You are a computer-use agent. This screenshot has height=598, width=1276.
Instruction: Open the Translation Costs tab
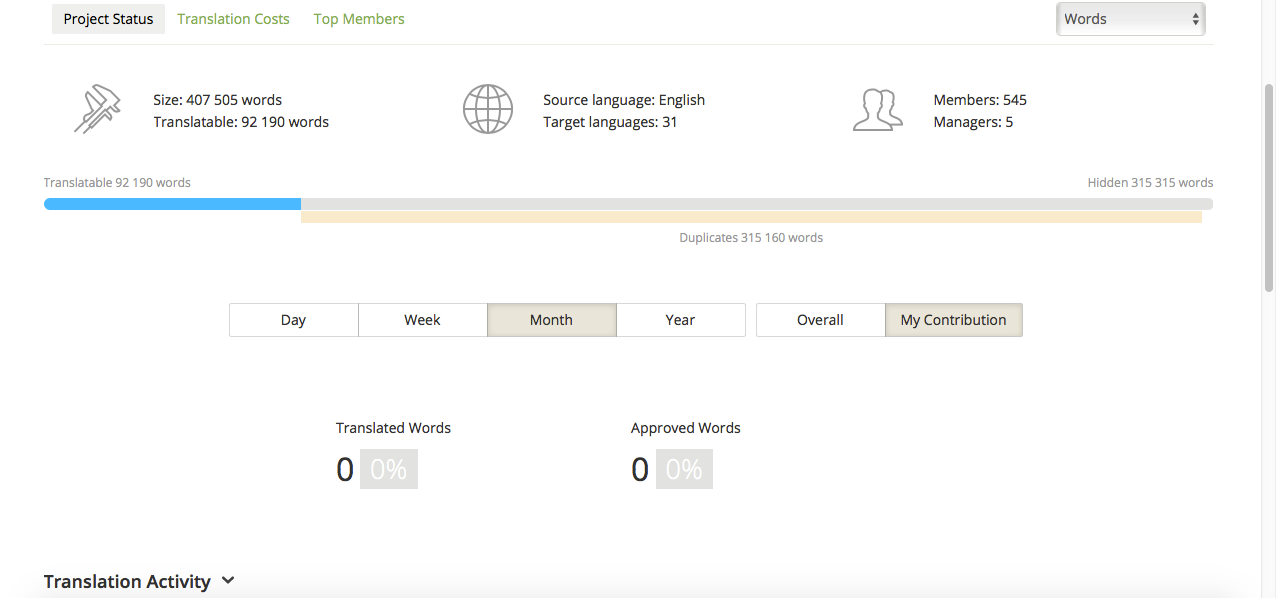coord(233,19)
